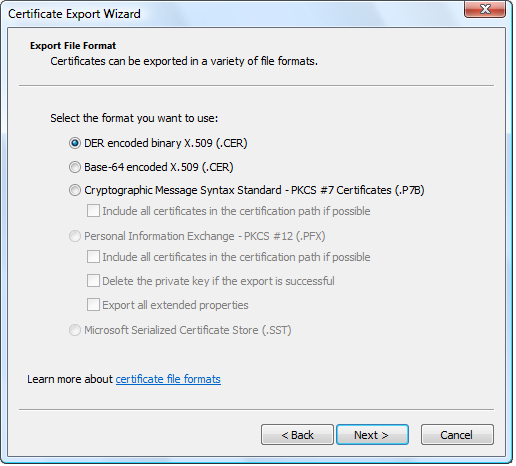516x466 pixels.
Task: Select Microsoft Serialized Certificate Store (.SST)
Action: click(75, 330)
